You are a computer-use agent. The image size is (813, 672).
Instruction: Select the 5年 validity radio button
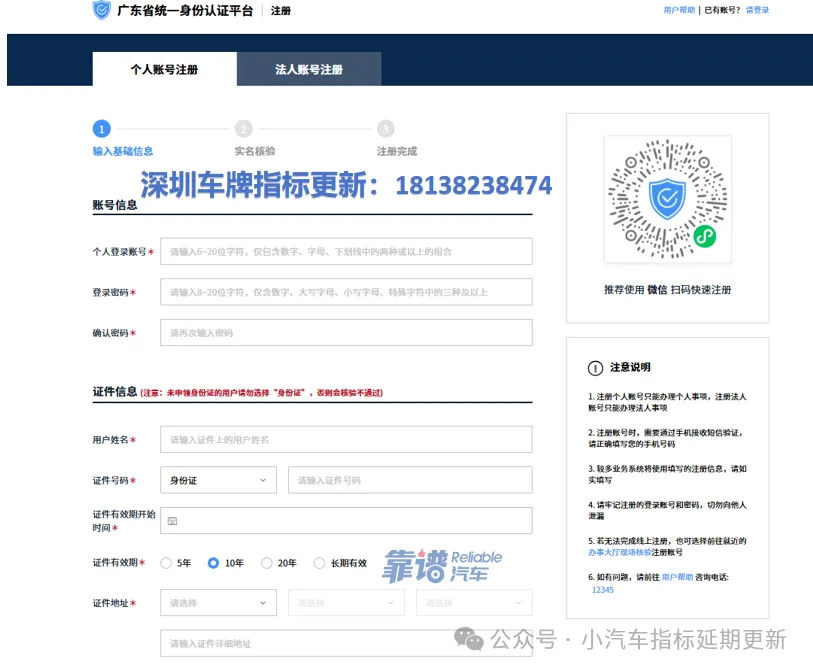click(x=166, y=563)
